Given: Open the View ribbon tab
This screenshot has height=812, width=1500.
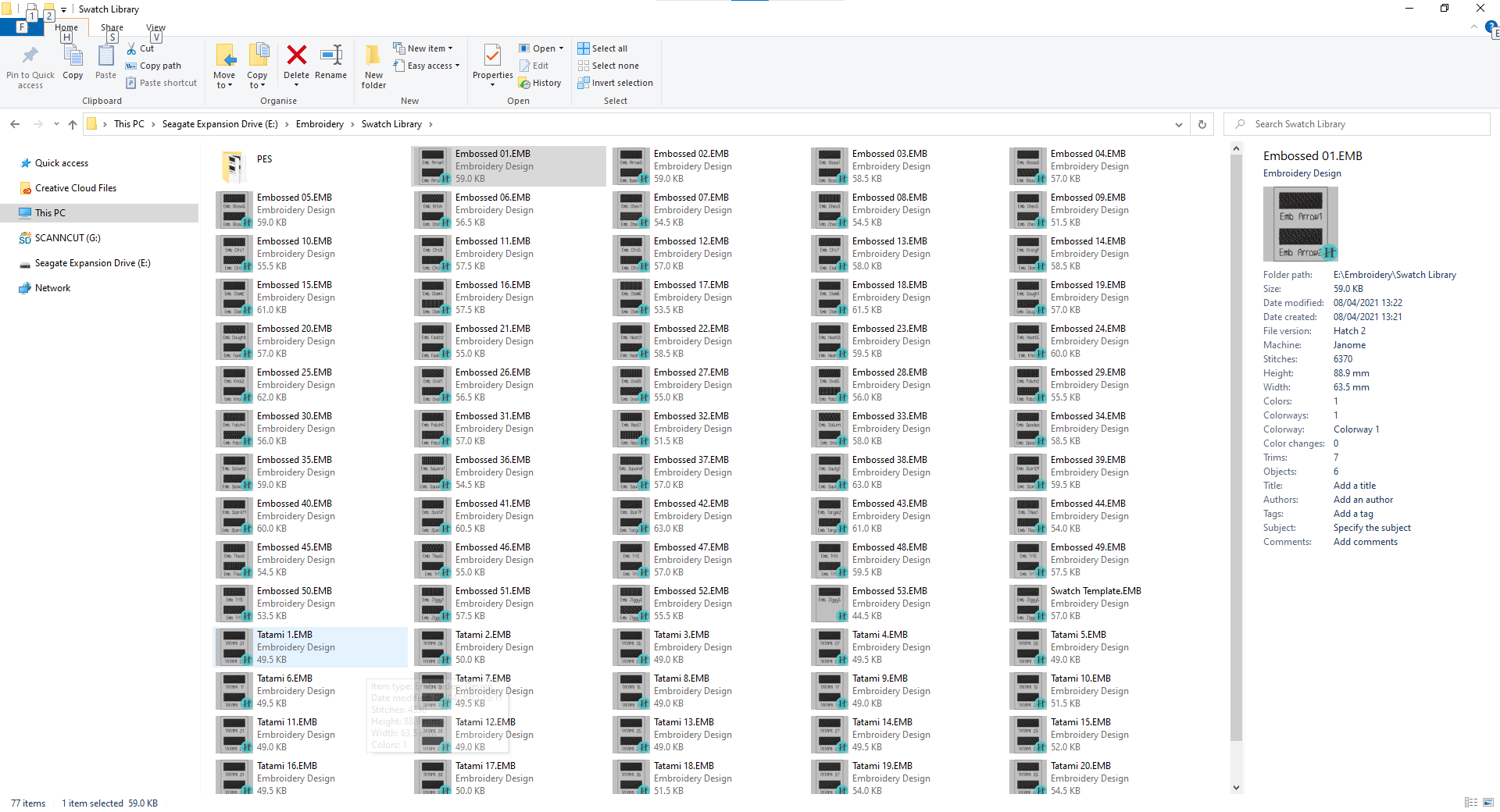Looking at the screenshot, I should [155, 27].
